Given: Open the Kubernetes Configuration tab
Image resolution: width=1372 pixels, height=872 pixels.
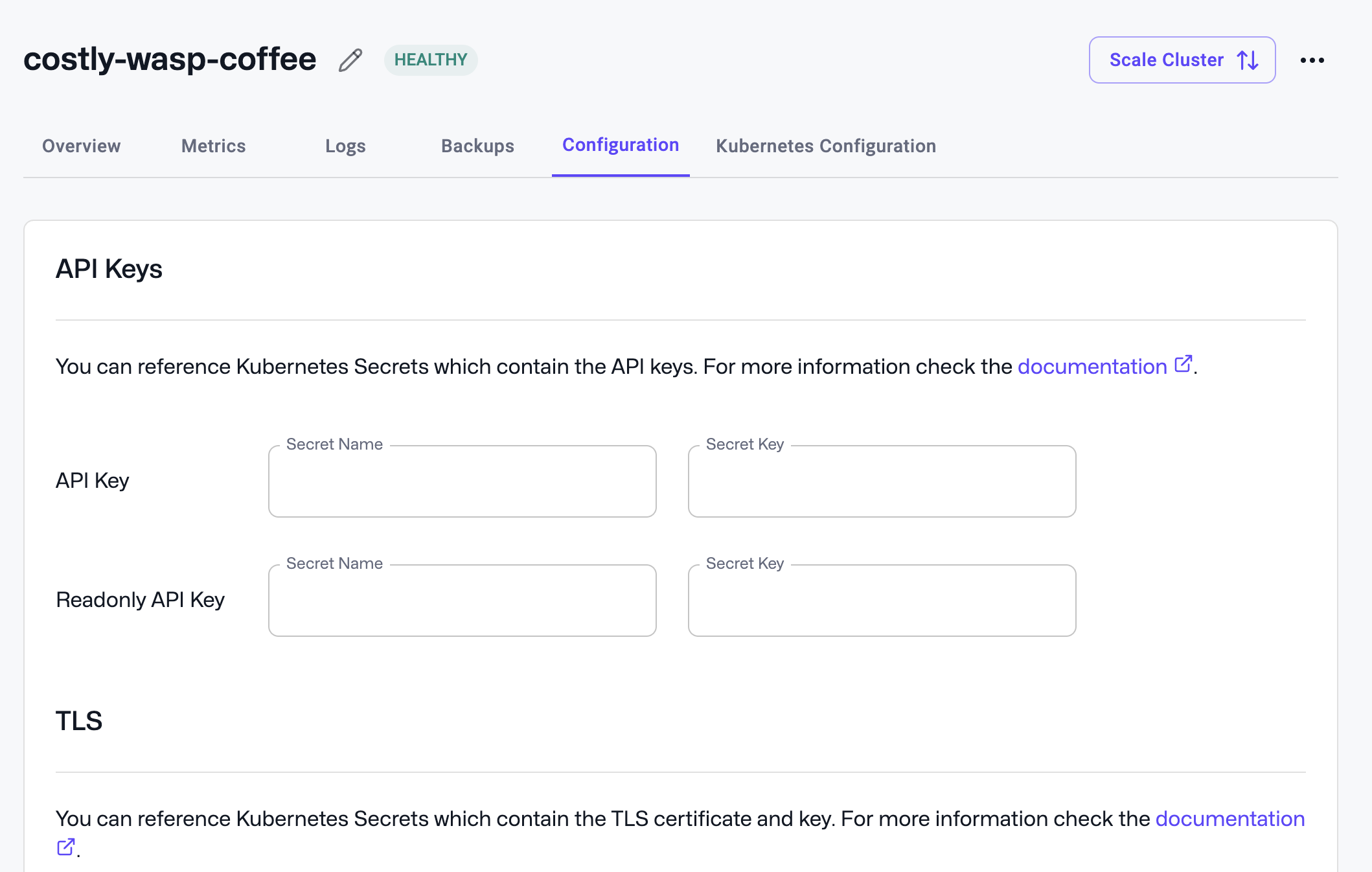Looking at the screenshot, I should click(x=825, y=146).
